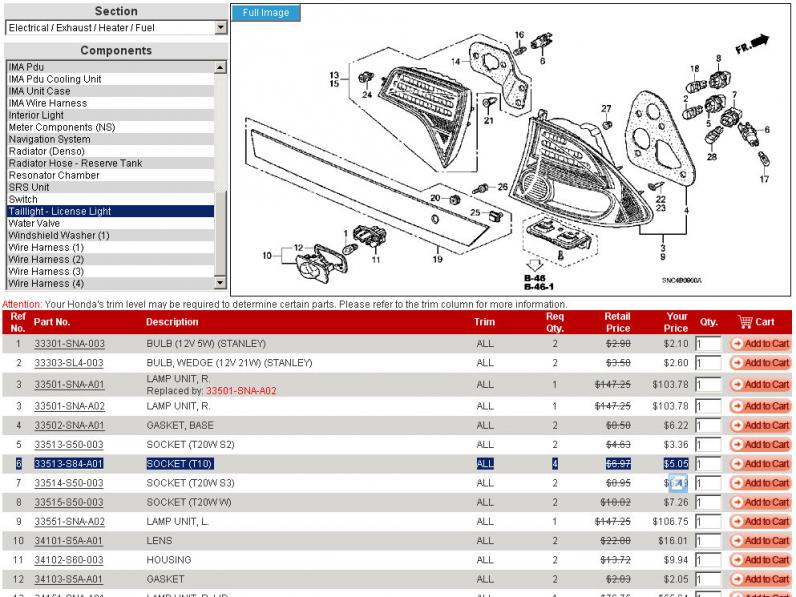The height and width of the screenshot is (597, 796).
Task: Add HOUSING to cart
Action: (x=760, y=560)
